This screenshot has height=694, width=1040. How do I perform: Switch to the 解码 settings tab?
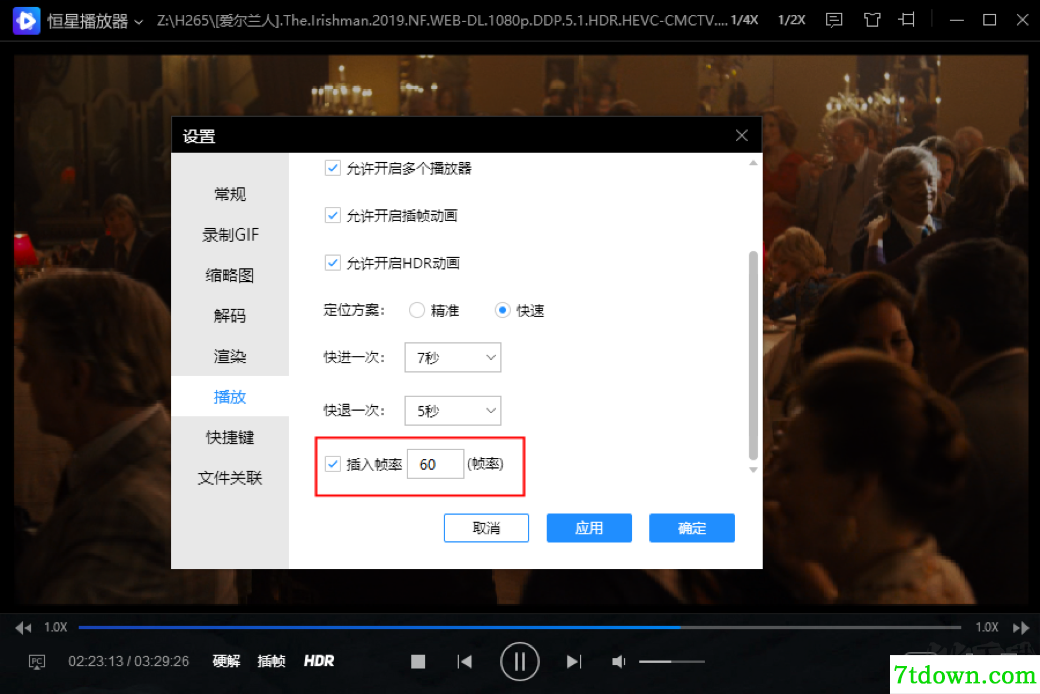pos(229,316)
